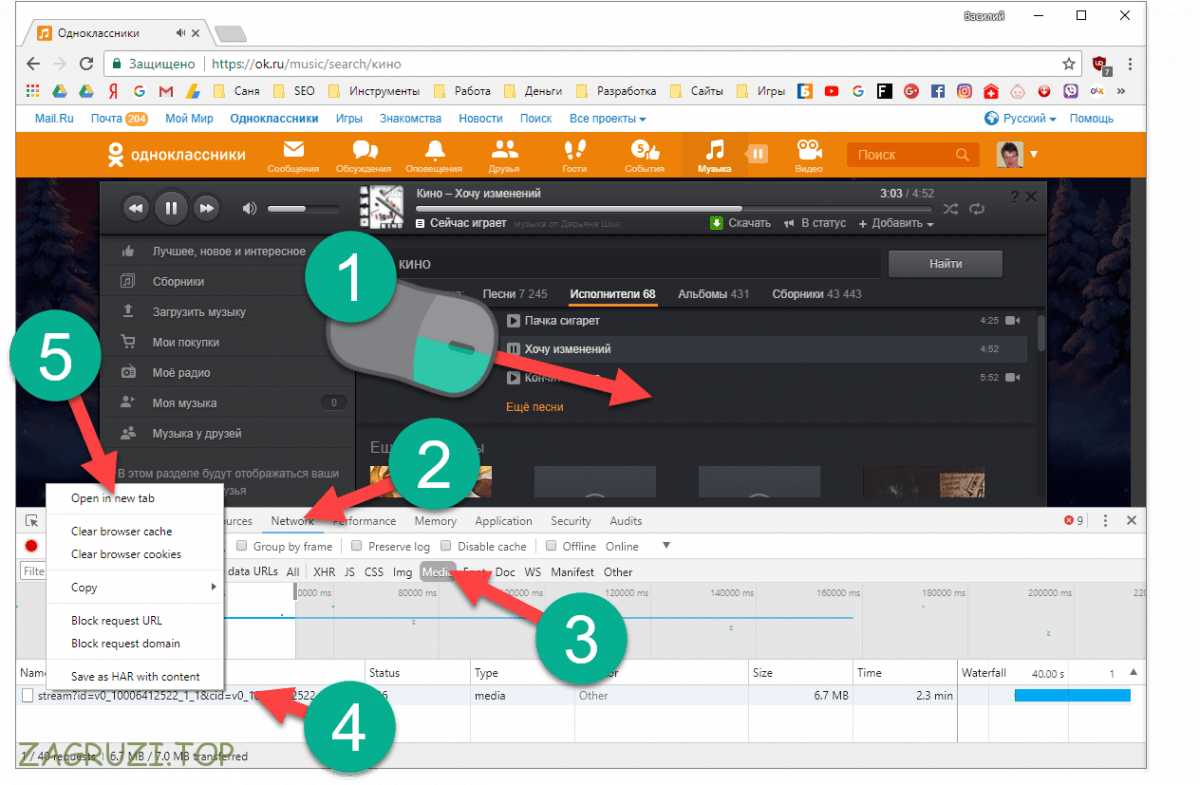Expand the Добавить dropdown in player
Screen dimensions: 1200x785
(896, 223)
